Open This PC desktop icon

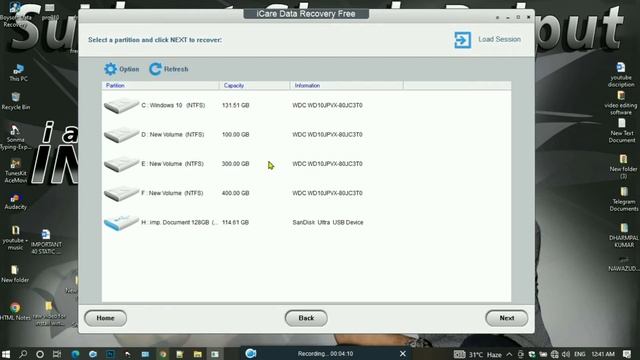coord(18,73)
